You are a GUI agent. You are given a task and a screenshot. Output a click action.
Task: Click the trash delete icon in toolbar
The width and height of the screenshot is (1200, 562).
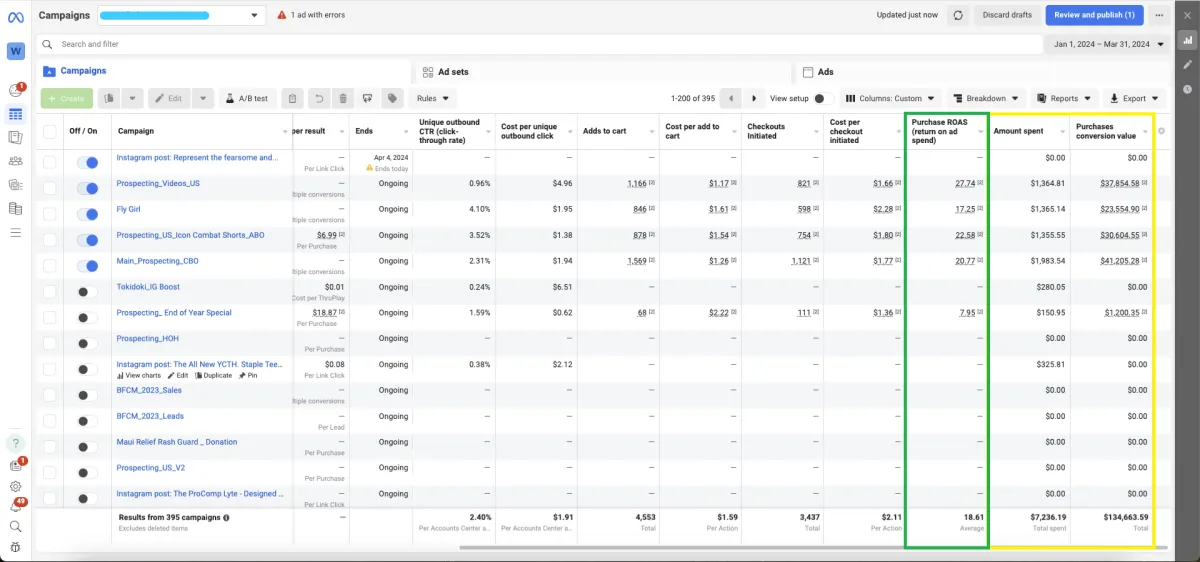tap(343, 98)
